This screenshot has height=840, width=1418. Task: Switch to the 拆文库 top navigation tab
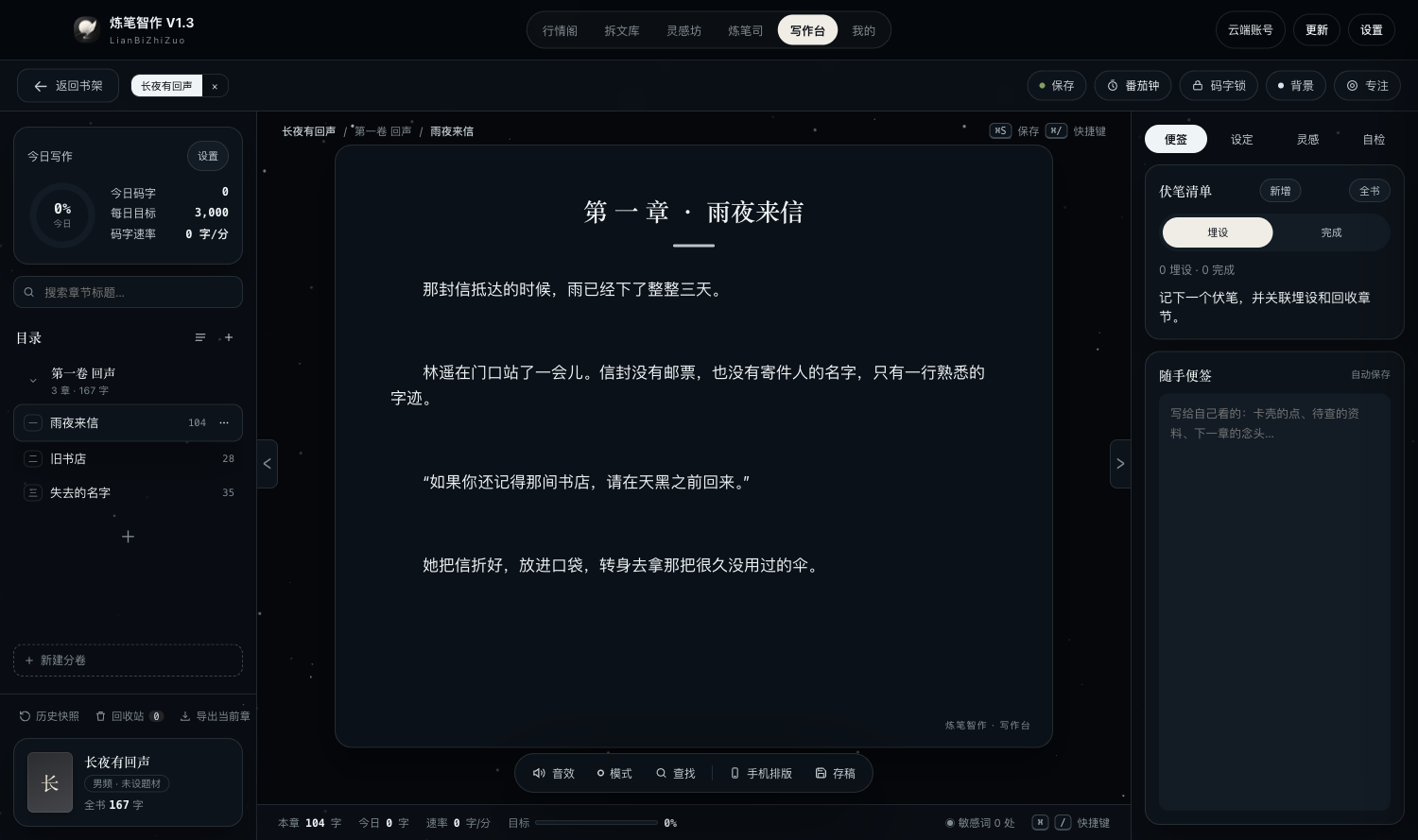(622, 30)
